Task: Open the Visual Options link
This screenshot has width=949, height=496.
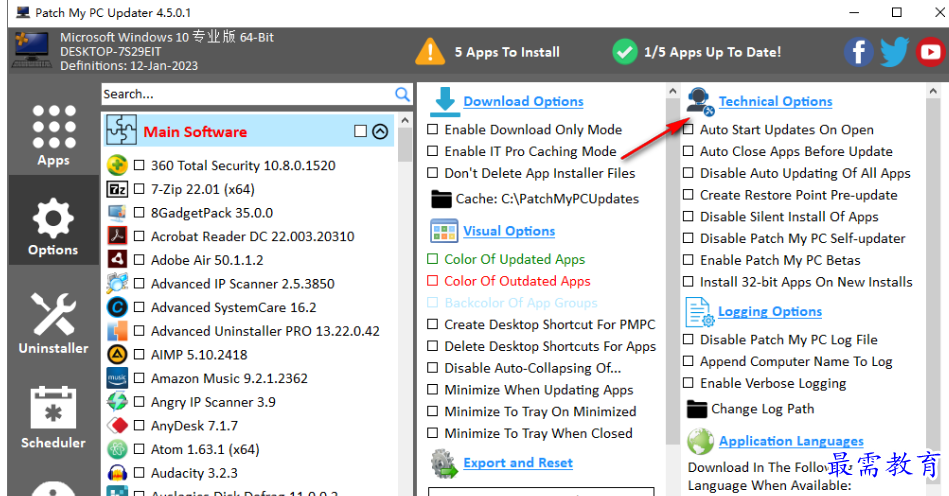Action: 509,231
